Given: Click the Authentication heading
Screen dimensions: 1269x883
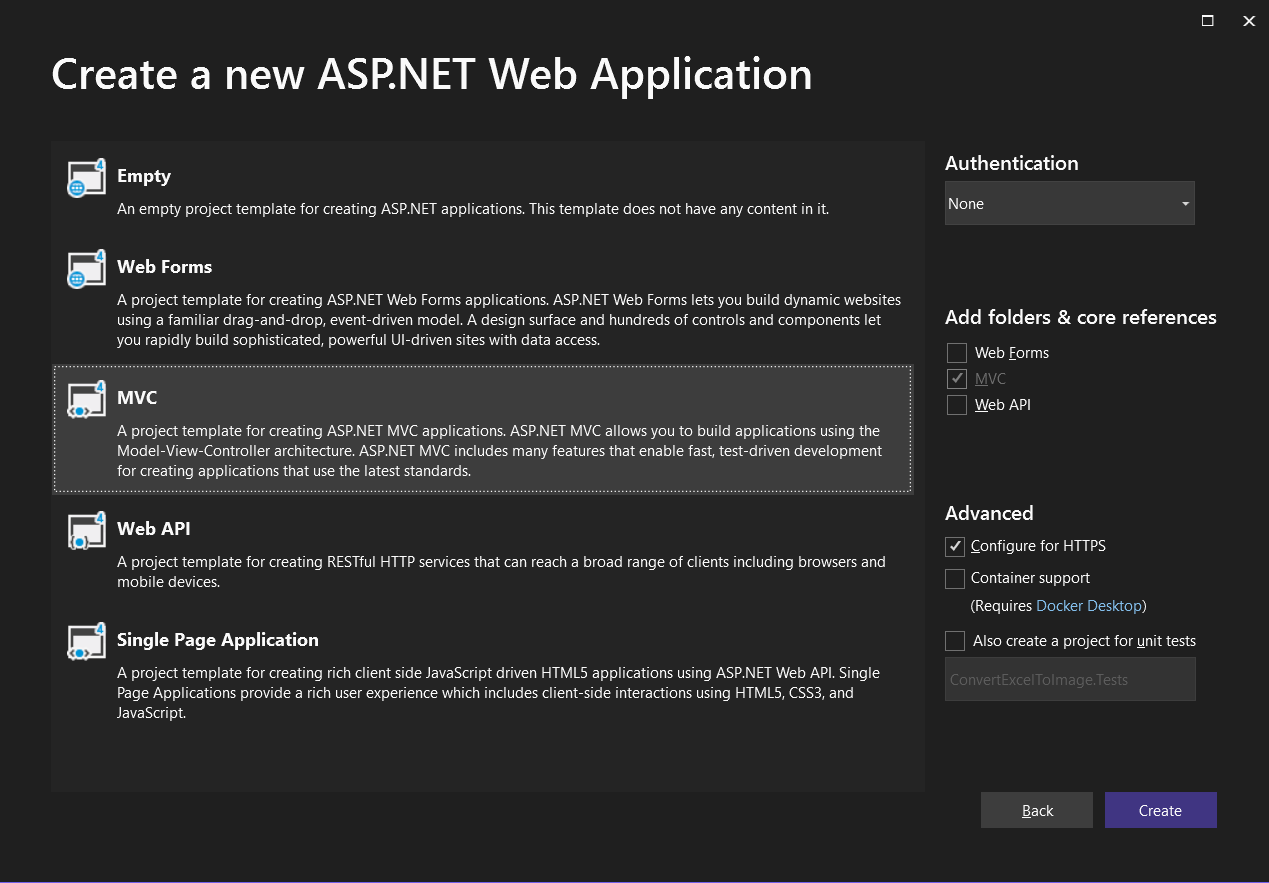Looking at the screenshot, I should tap(1011, 163).
